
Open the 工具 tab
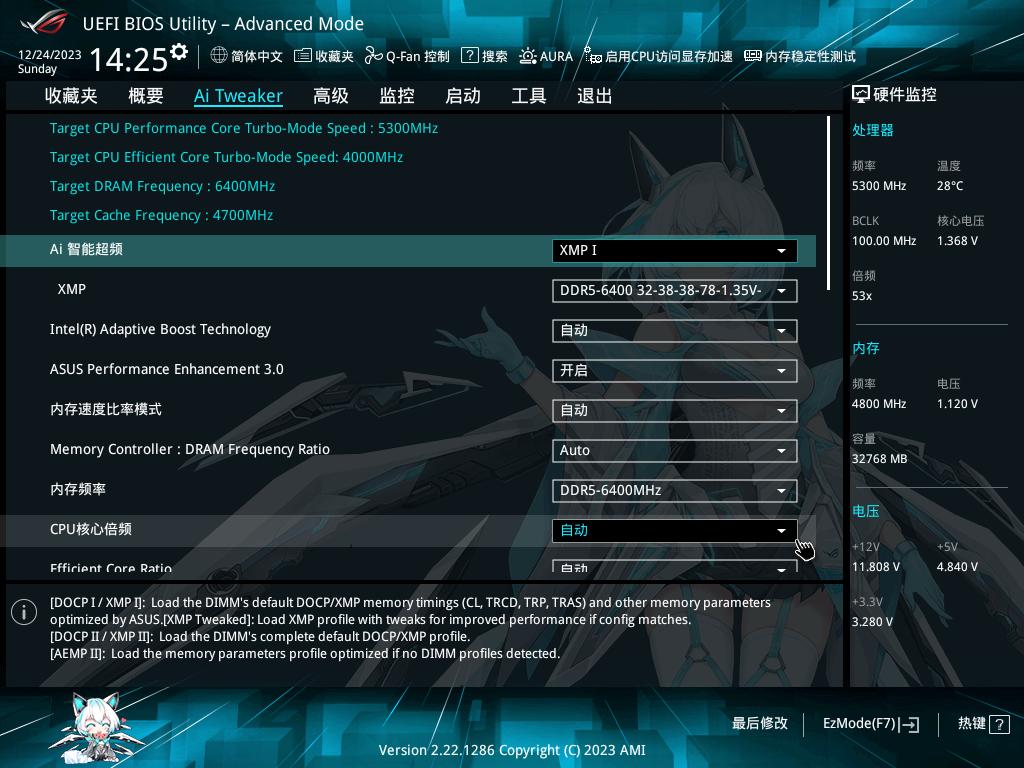(x=529, y=96)
